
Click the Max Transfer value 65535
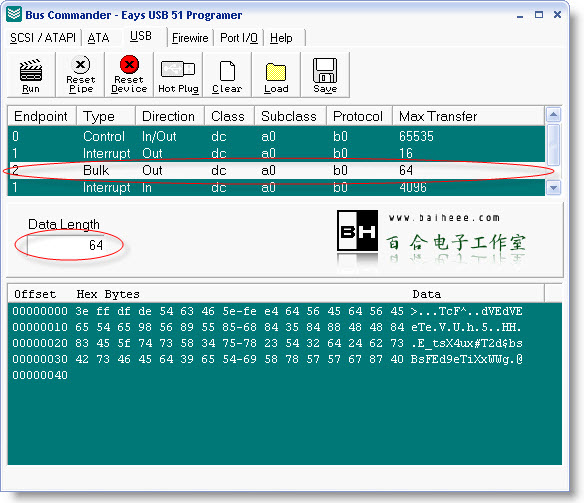coord(416,136)
